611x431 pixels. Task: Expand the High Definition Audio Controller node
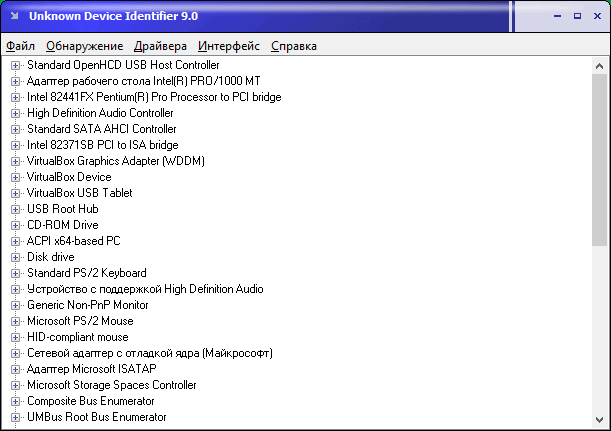[x=15, y=113]
